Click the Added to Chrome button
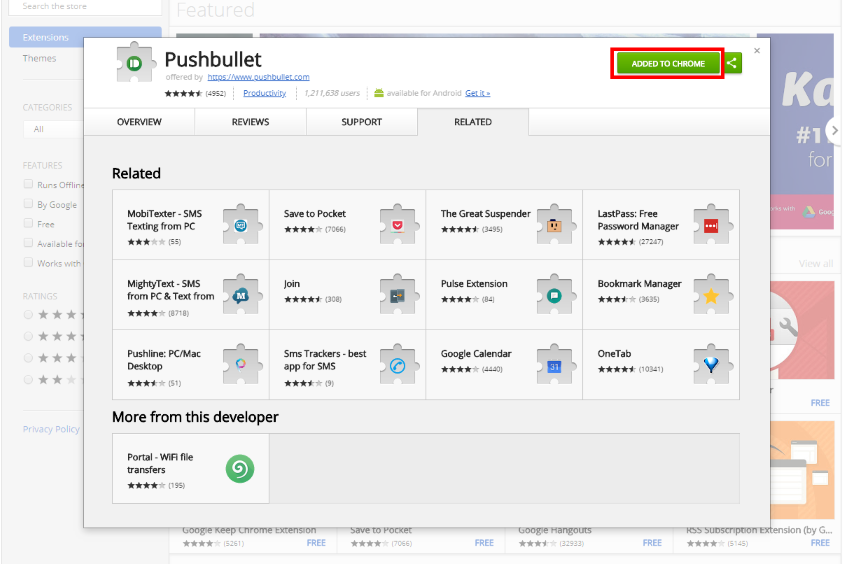Image resolution: width=859 pixels, height=564 pixels. tap(668, 64)
